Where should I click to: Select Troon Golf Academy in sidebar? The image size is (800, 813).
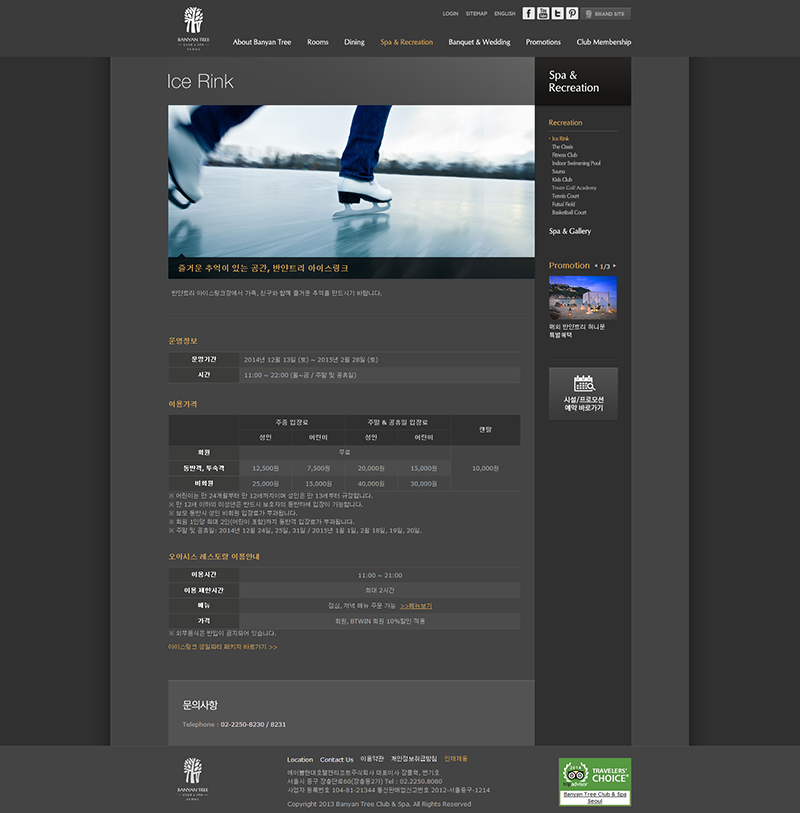(574, 188)
